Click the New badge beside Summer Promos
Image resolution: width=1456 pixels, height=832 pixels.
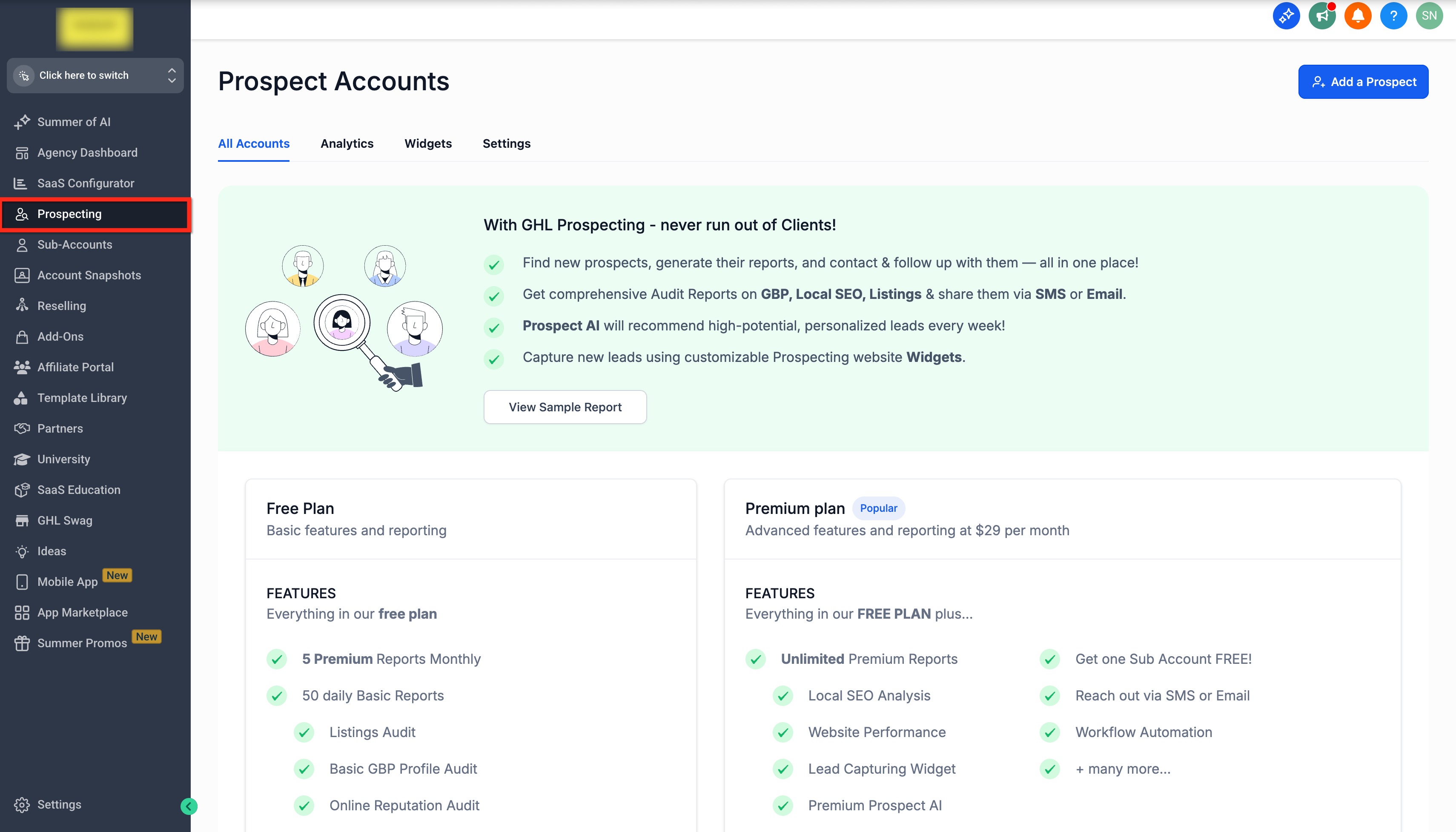click(x=147, y=637)
